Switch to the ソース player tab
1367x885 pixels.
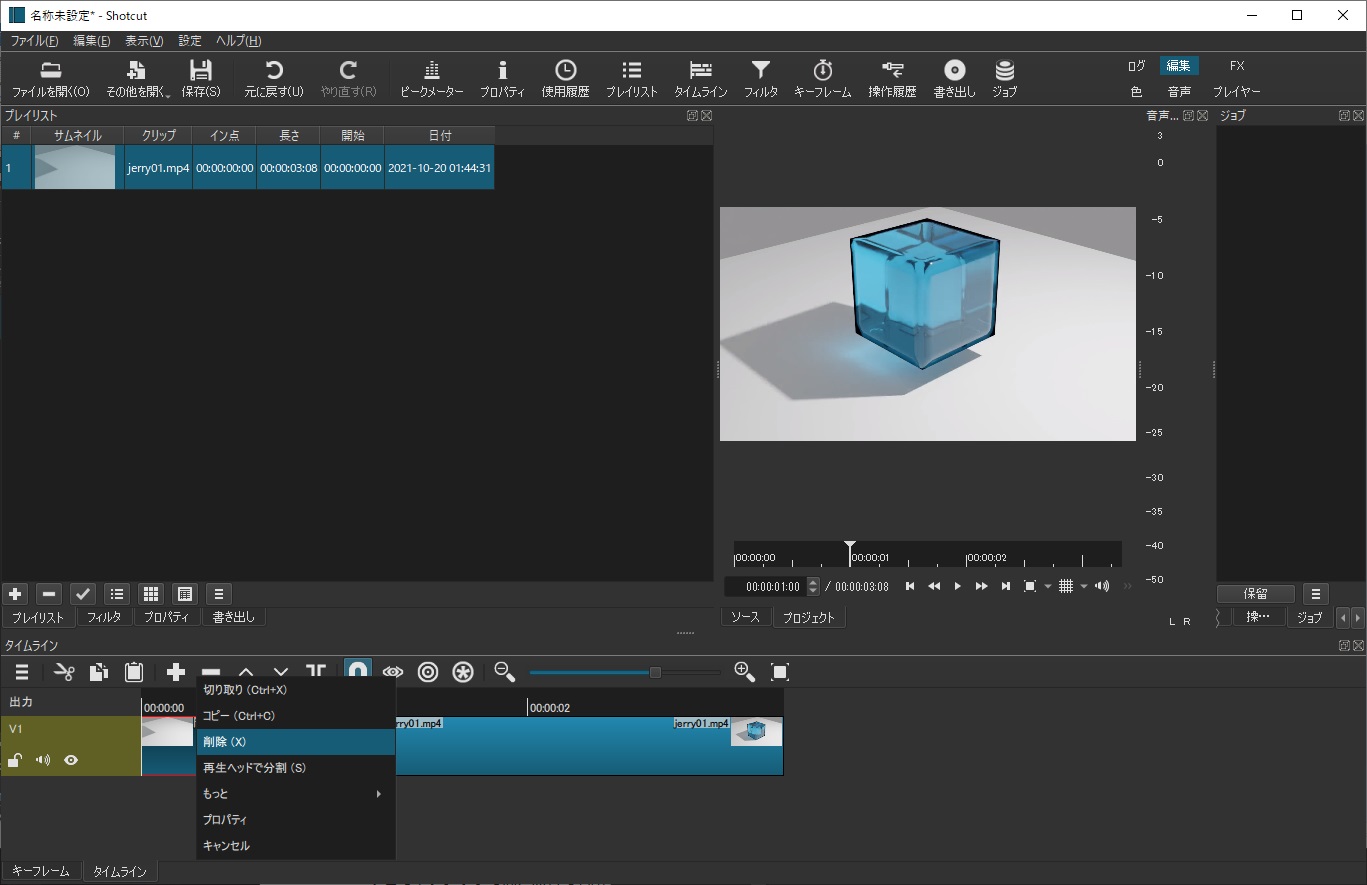coord(745,617)
